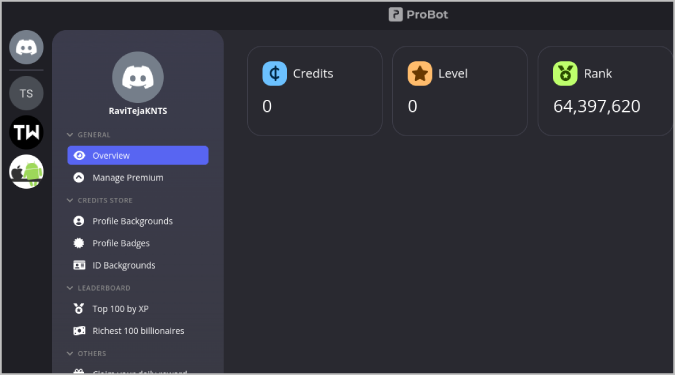Click the Level card label
This screenshot has height=375, width=675.
tap(453, 74)
